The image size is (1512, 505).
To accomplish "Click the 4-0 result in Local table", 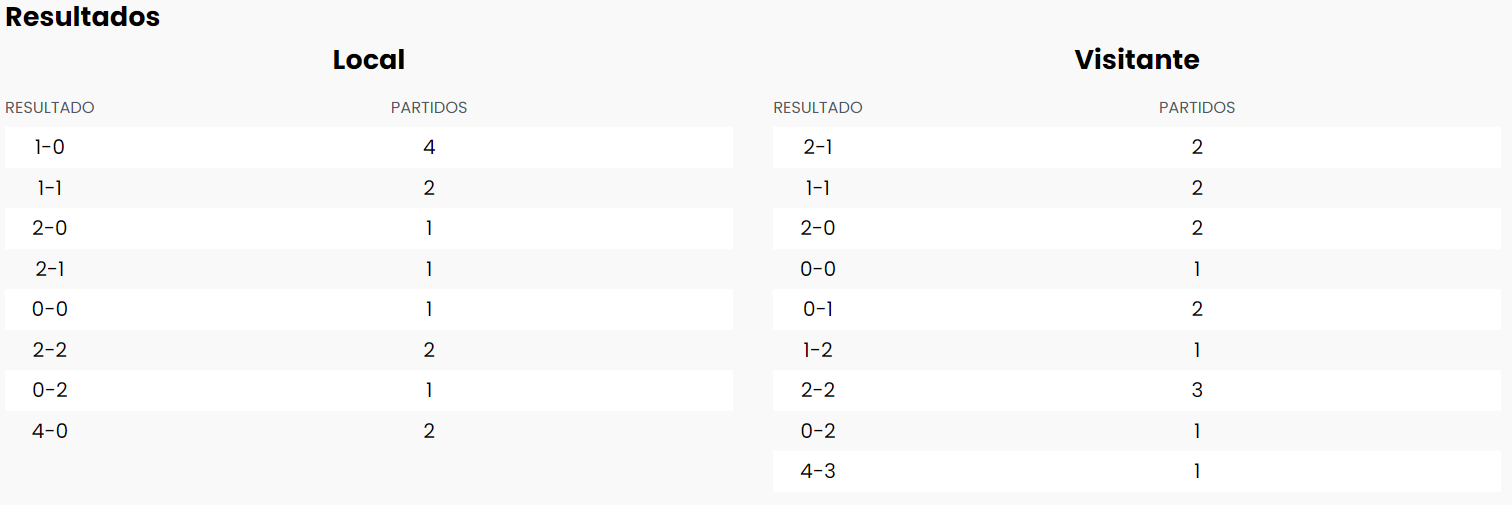I will pos(50,431).
